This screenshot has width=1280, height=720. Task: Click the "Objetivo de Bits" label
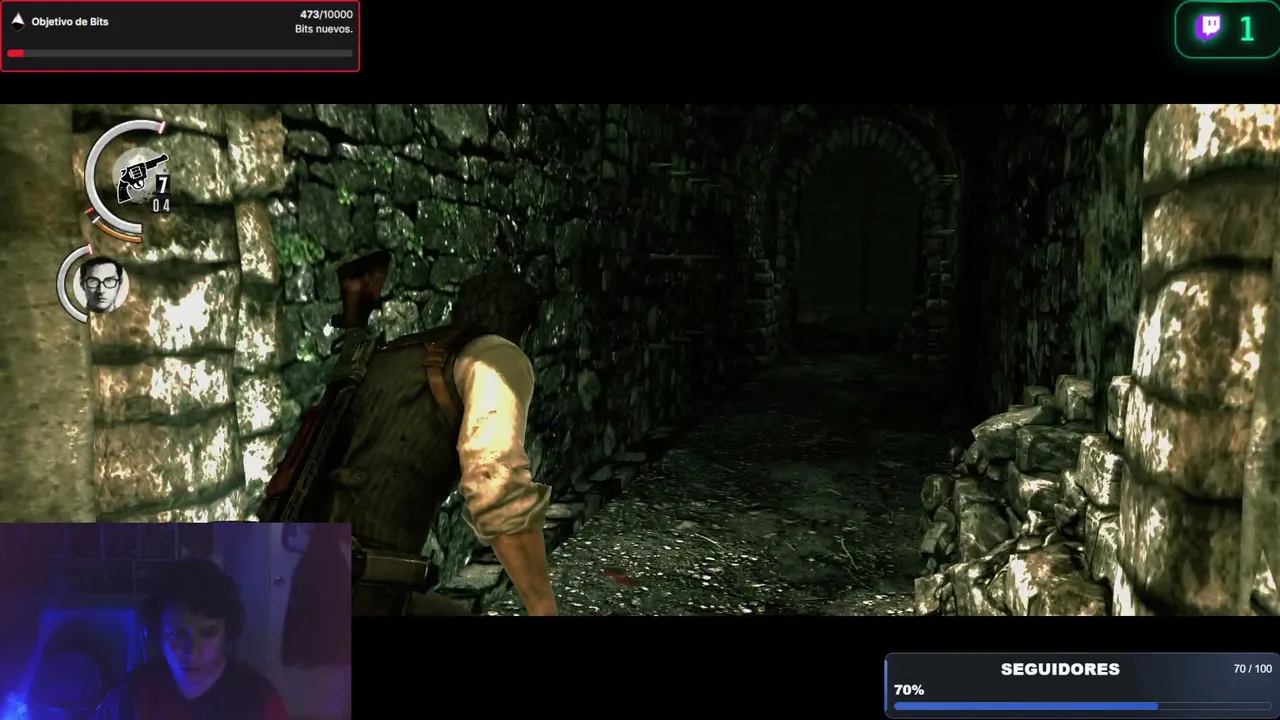tap(70, 21)
